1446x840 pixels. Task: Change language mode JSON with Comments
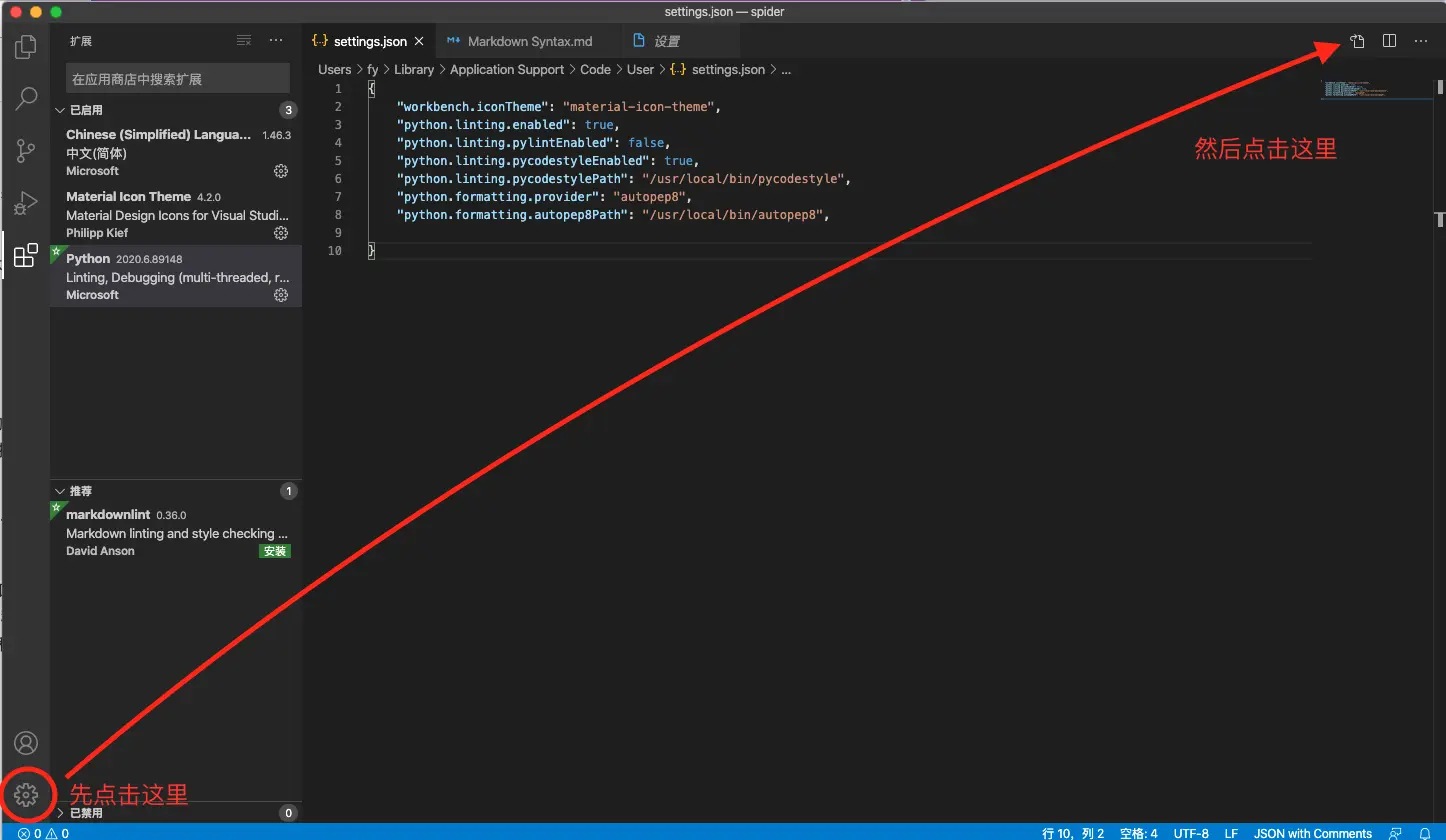[x=1313, y=833]
